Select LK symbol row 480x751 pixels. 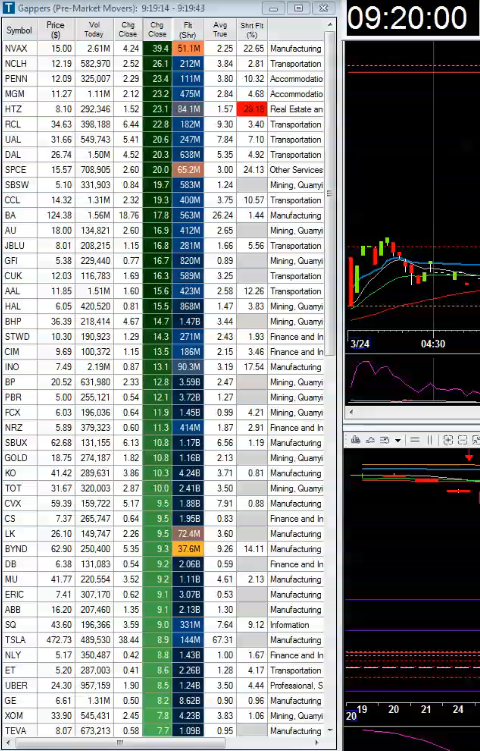point(163,534)
